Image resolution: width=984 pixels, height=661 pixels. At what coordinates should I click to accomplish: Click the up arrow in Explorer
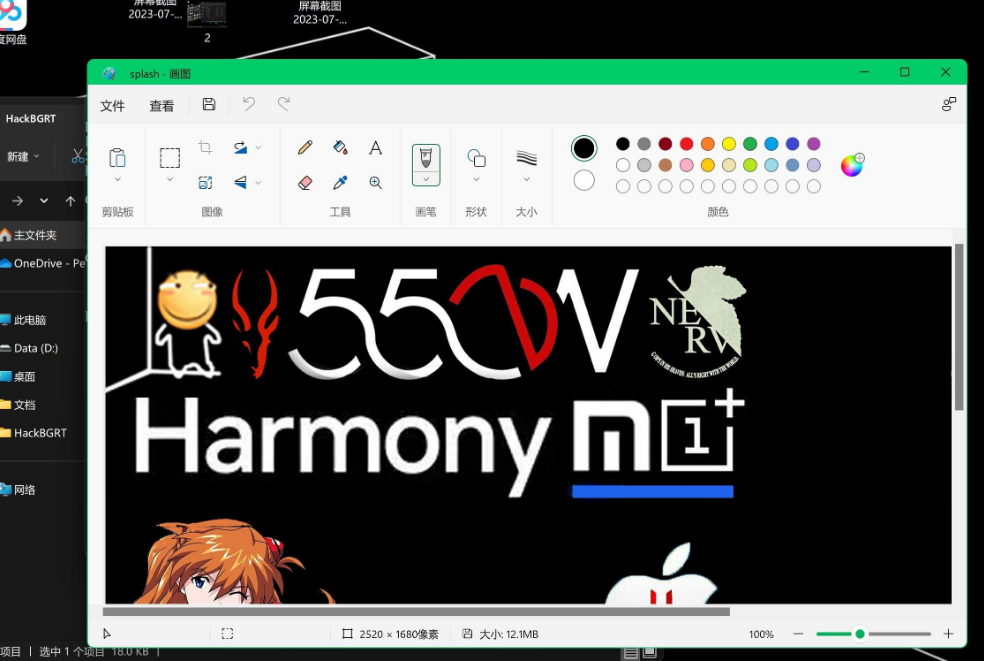70,201
